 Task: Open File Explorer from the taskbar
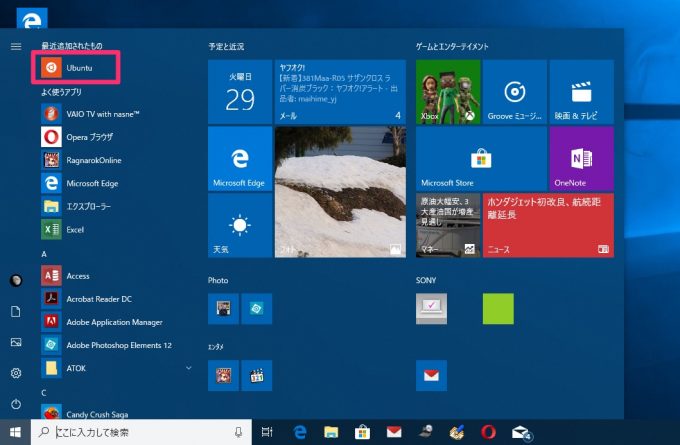[331, 432]
